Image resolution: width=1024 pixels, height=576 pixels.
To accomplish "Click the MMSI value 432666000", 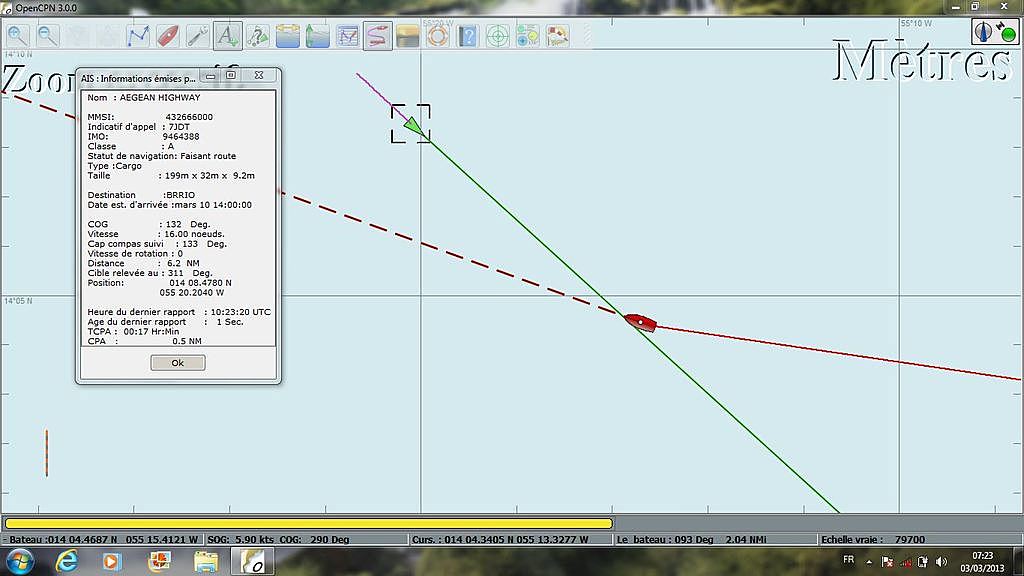I will 189,117.
